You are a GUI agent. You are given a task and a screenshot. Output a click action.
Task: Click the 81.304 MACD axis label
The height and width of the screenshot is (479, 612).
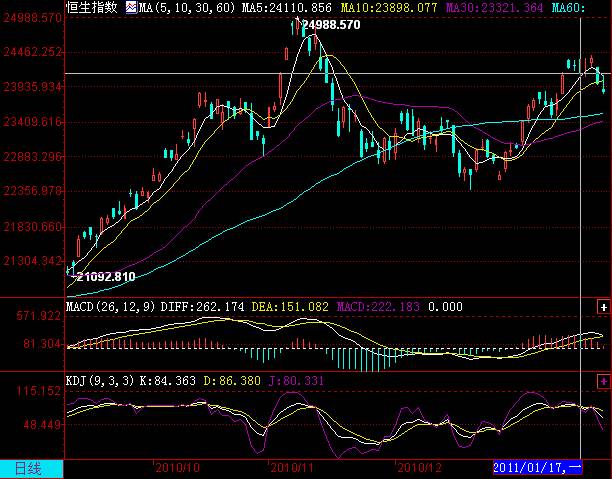(42, 344)
